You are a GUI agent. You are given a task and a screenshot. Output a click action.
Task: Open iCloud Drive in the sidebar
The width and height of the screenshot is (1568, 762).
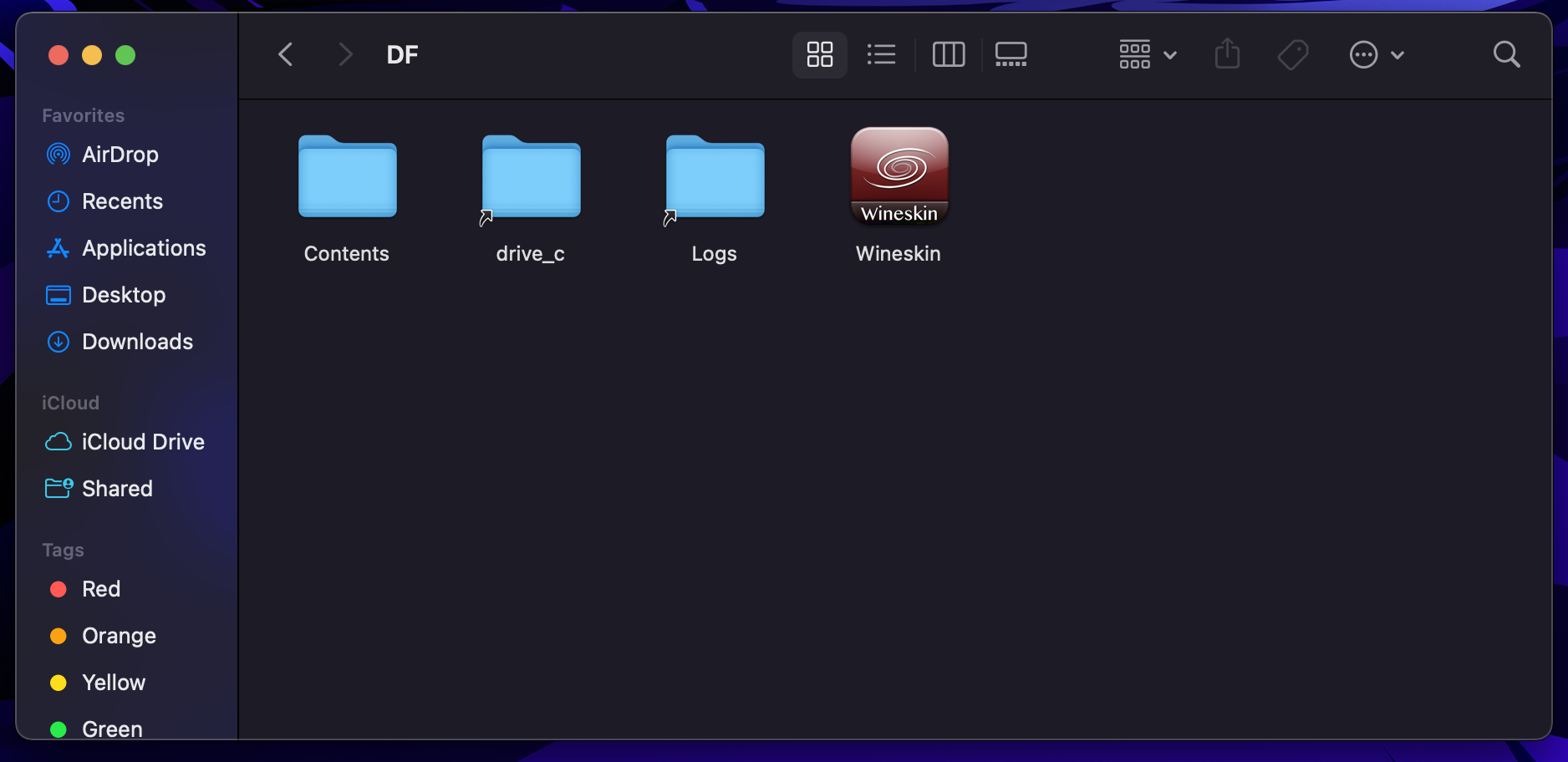coord(127,442)
